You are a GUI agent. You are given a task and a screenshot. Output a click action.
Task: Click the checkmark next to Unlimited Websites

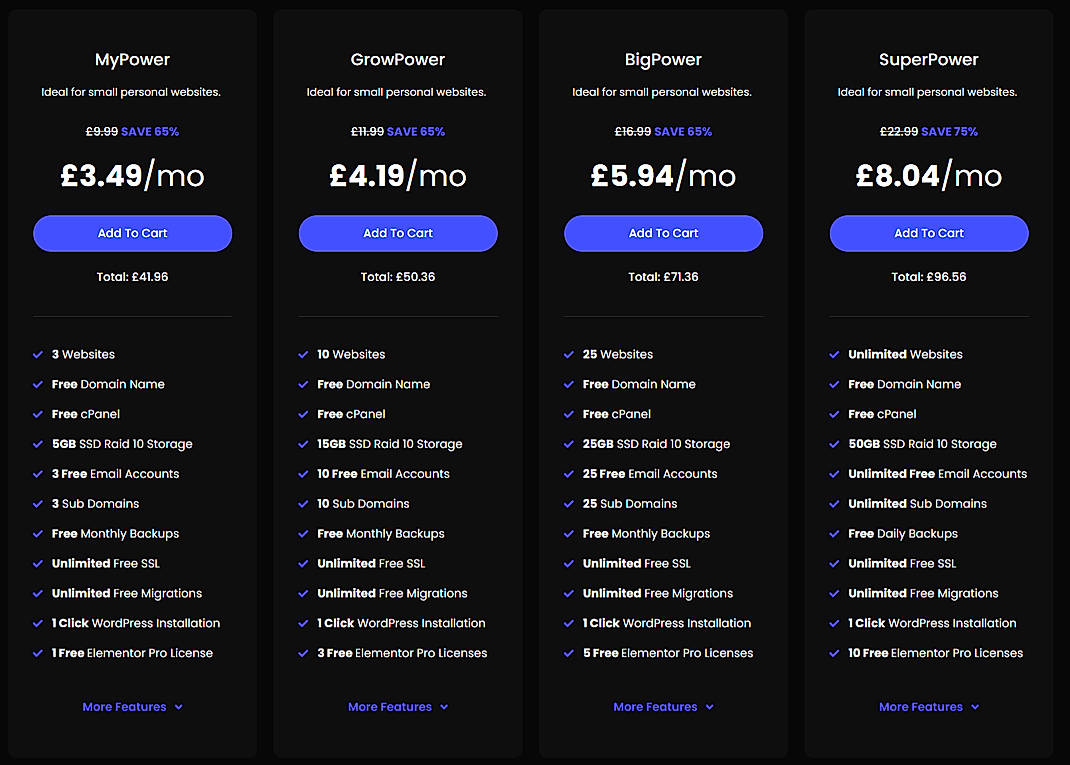coord(834,354)
